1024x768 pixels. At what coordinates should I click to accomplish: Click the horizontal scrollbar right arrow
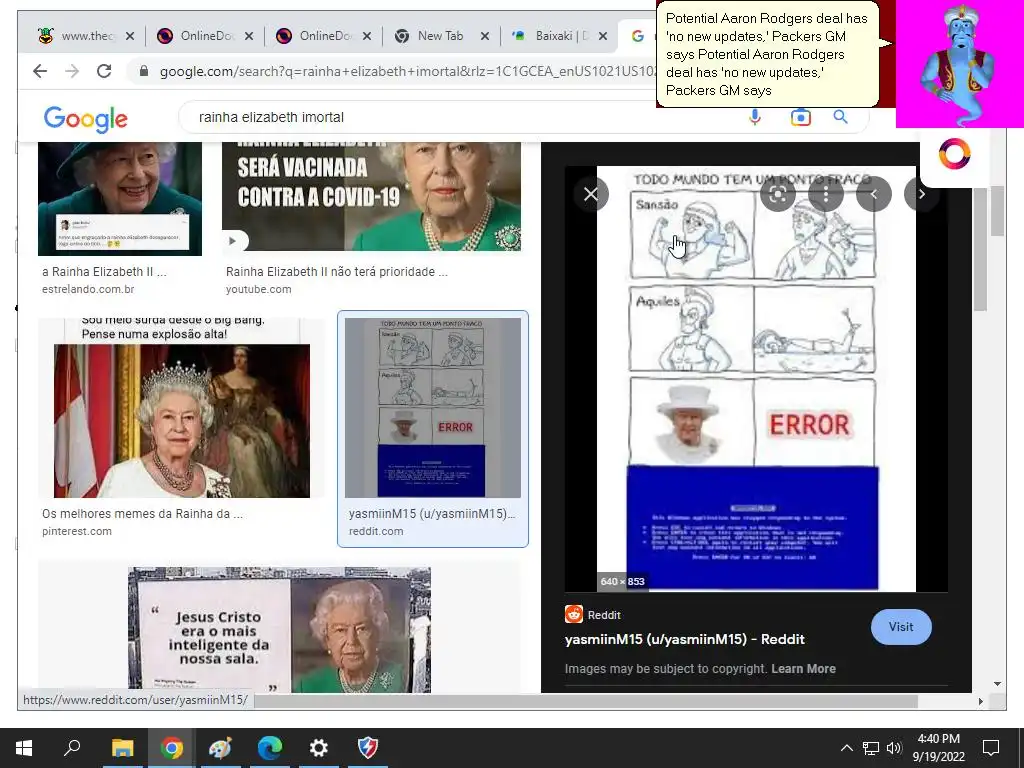tap(980, 701)
